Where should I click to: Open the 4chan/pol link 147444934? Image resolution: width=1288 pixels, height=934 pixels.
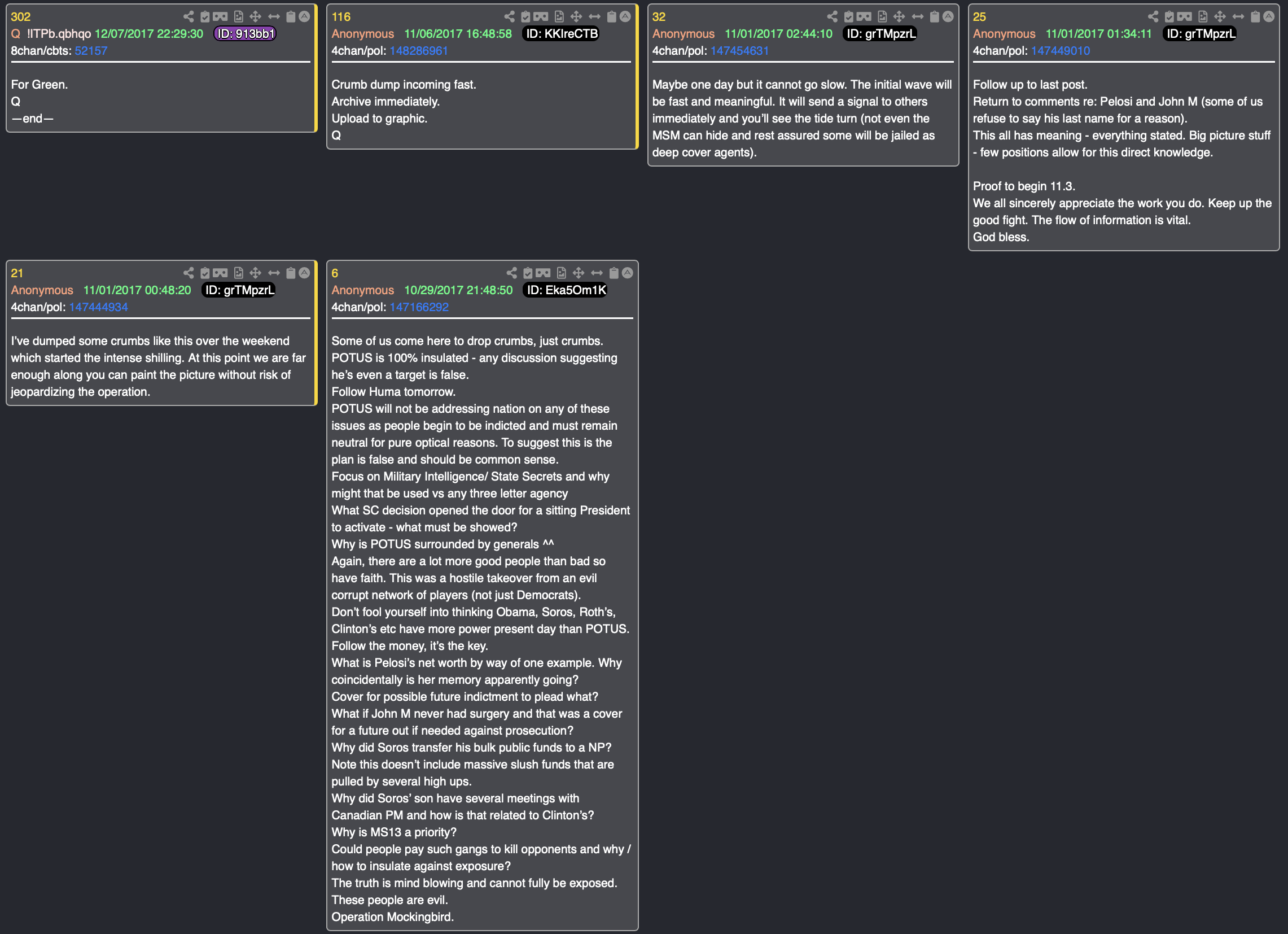pos(98,307)
